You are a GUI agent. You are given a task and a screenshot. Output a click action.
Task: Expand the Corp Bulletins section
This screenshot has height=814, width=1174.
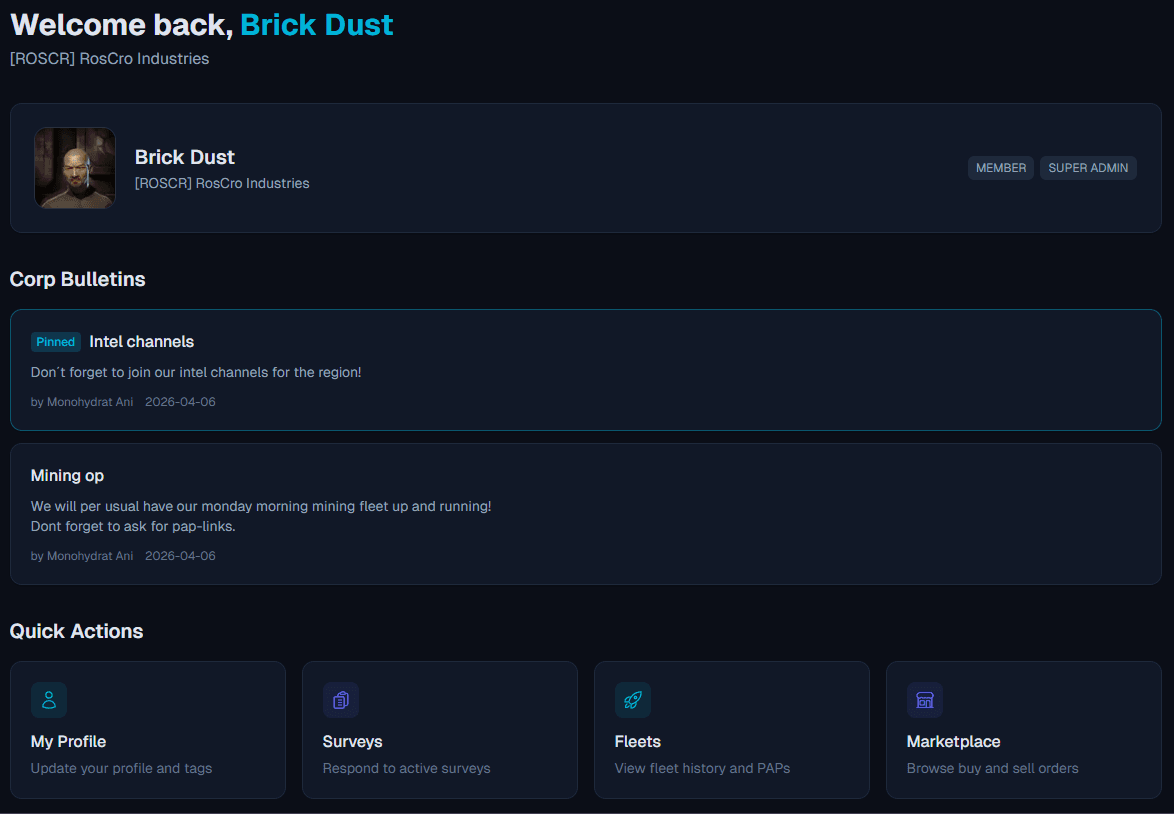tap(77, 279)
